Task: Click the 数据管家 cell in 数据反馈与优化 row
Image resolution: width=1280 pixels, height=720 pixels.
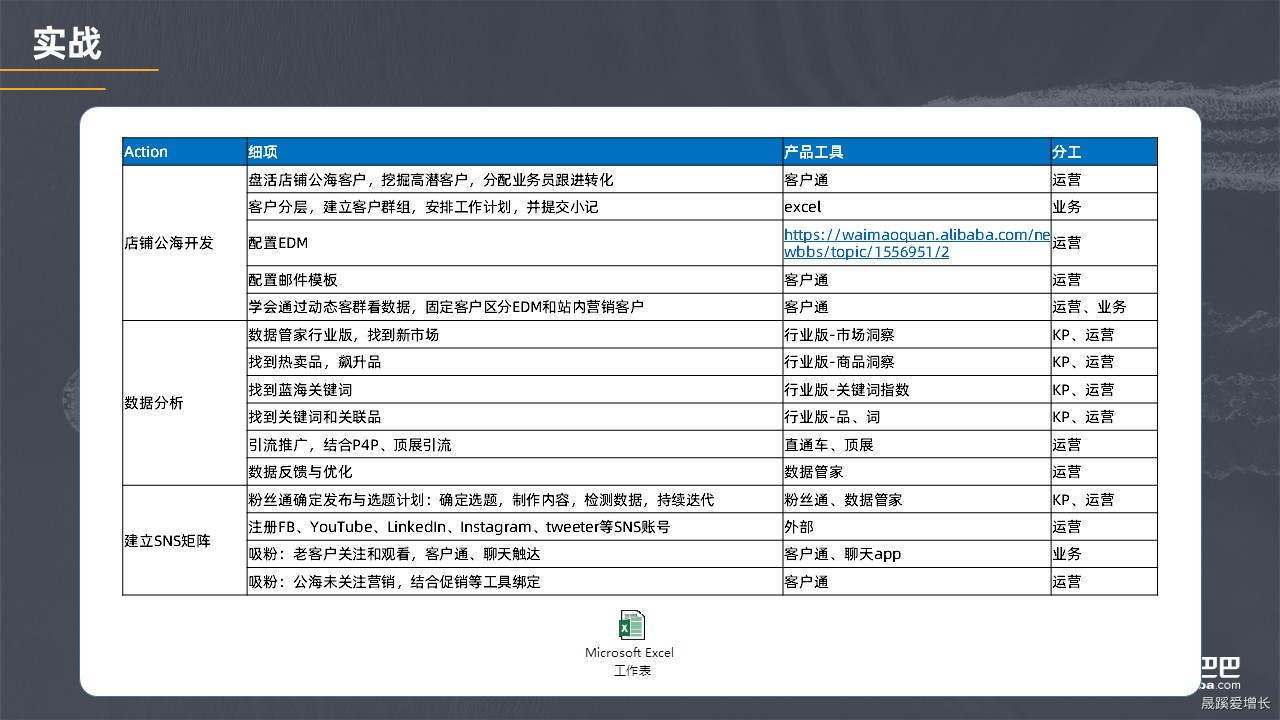Action: [916, 472]
